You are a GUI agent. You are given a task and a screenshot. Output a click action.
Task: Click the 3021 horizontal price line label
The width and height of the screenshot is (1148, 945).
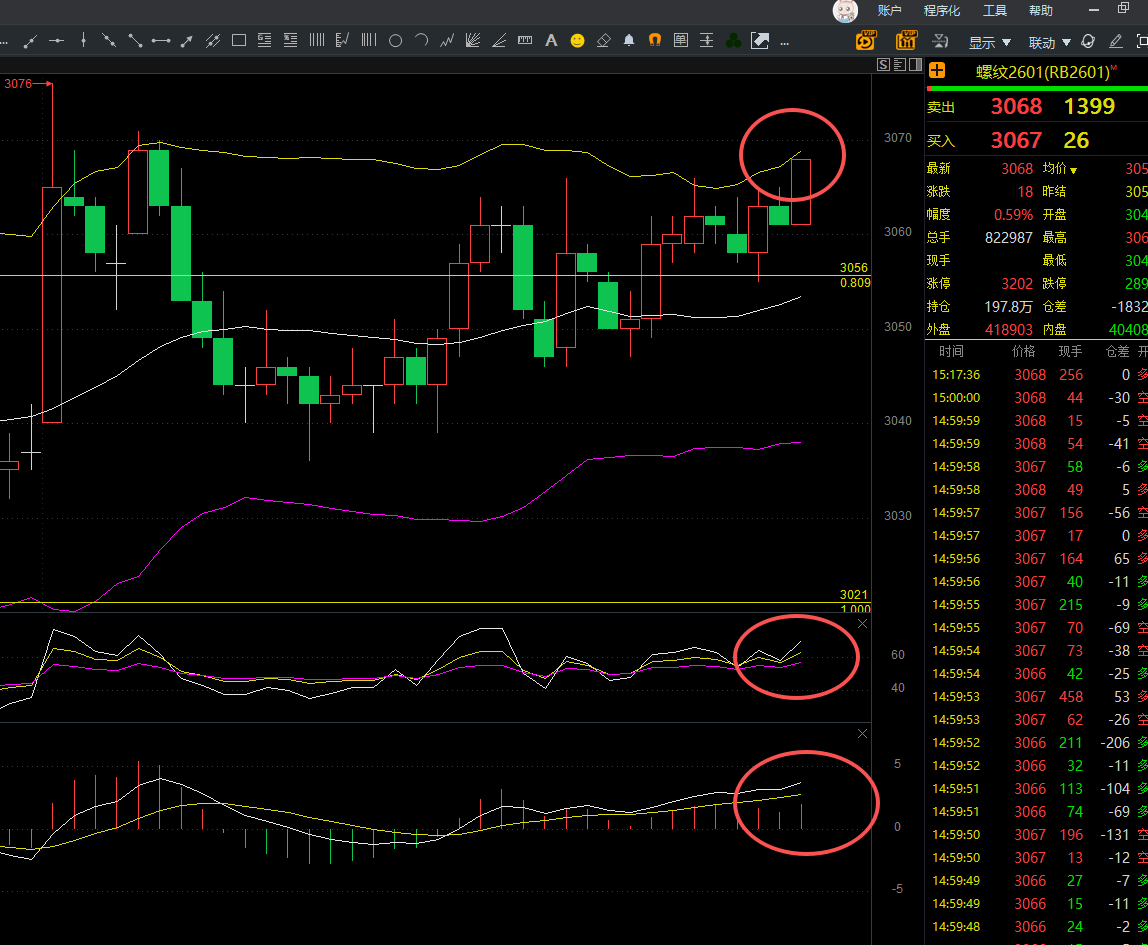coord(854,595)
